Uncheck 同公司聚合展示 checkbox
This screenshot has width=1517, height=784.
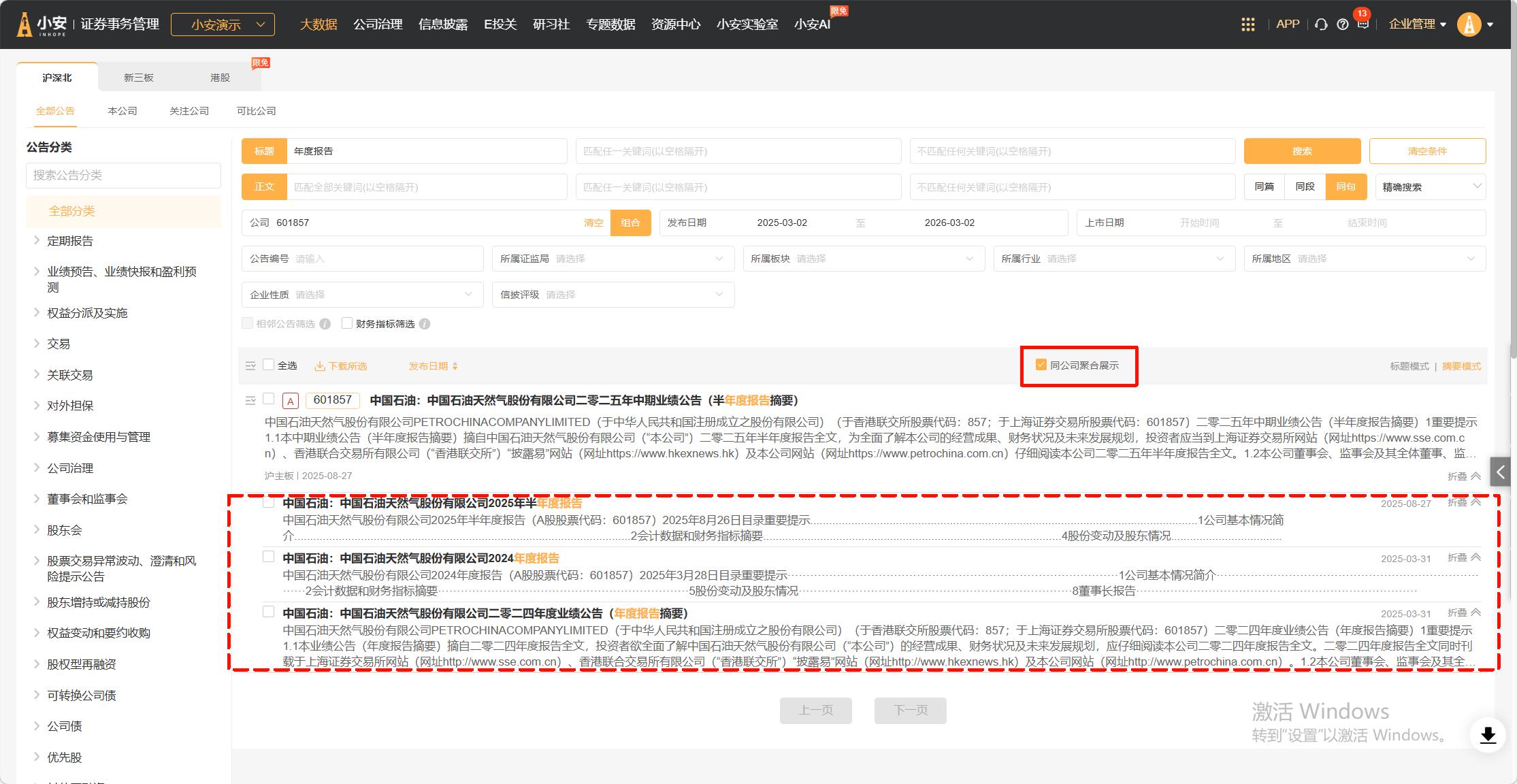tap(1041, 365)
